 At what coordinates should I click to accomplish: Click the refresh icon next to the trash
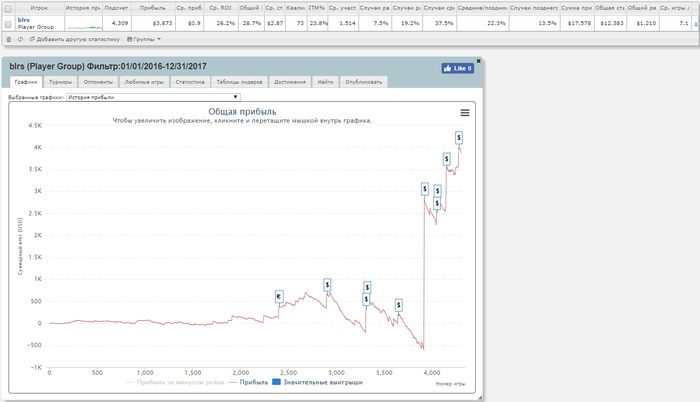click(20, 39)
